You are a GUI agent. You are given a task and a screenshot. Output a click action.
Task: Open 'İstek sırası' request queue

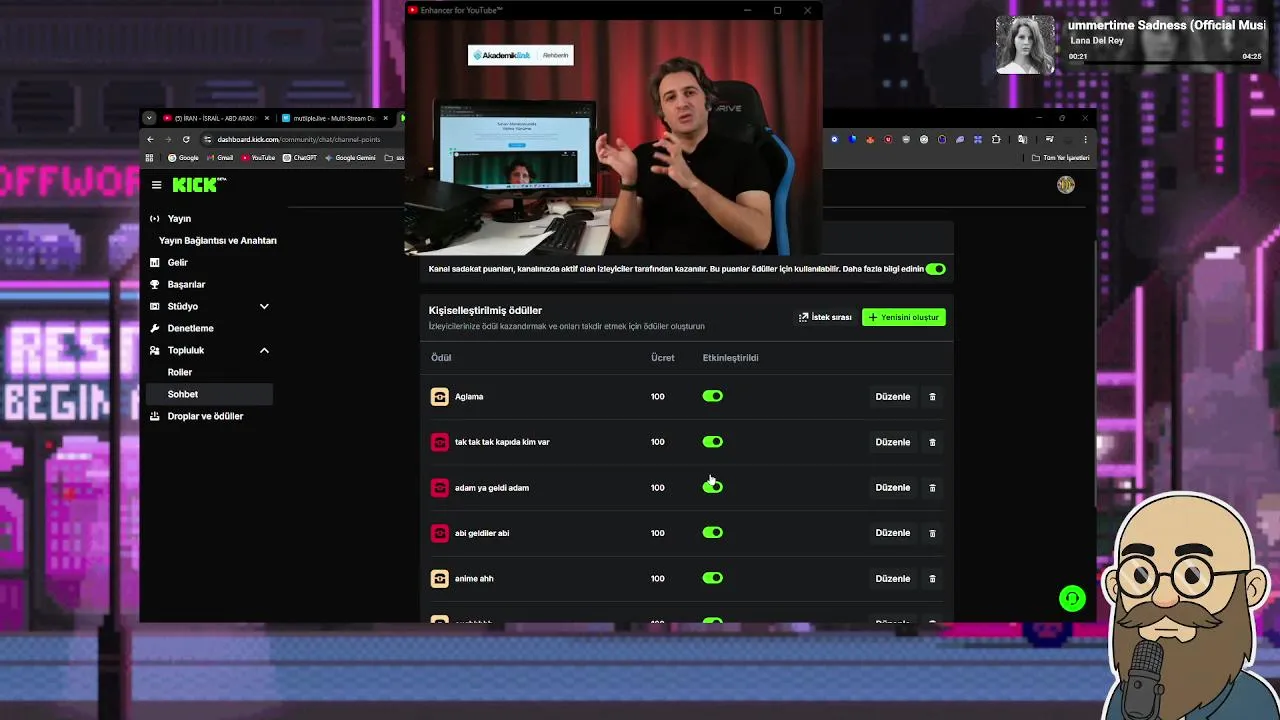(x=825, y=317)
